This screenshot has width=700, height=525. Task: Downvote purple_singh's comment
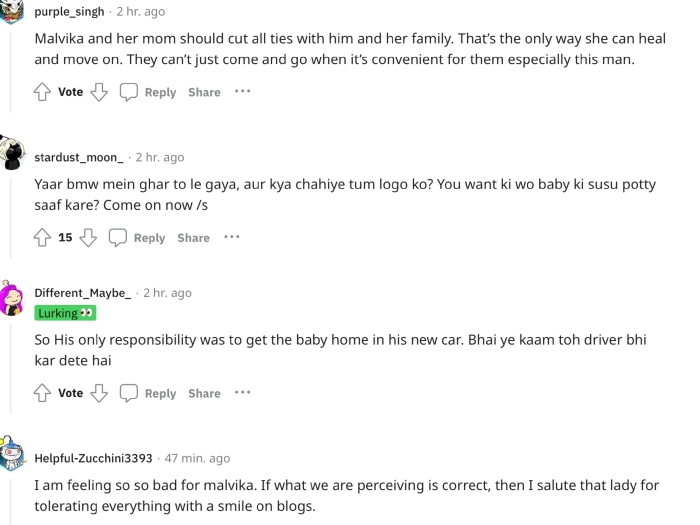pyautogui.click(x=98, y=92)
